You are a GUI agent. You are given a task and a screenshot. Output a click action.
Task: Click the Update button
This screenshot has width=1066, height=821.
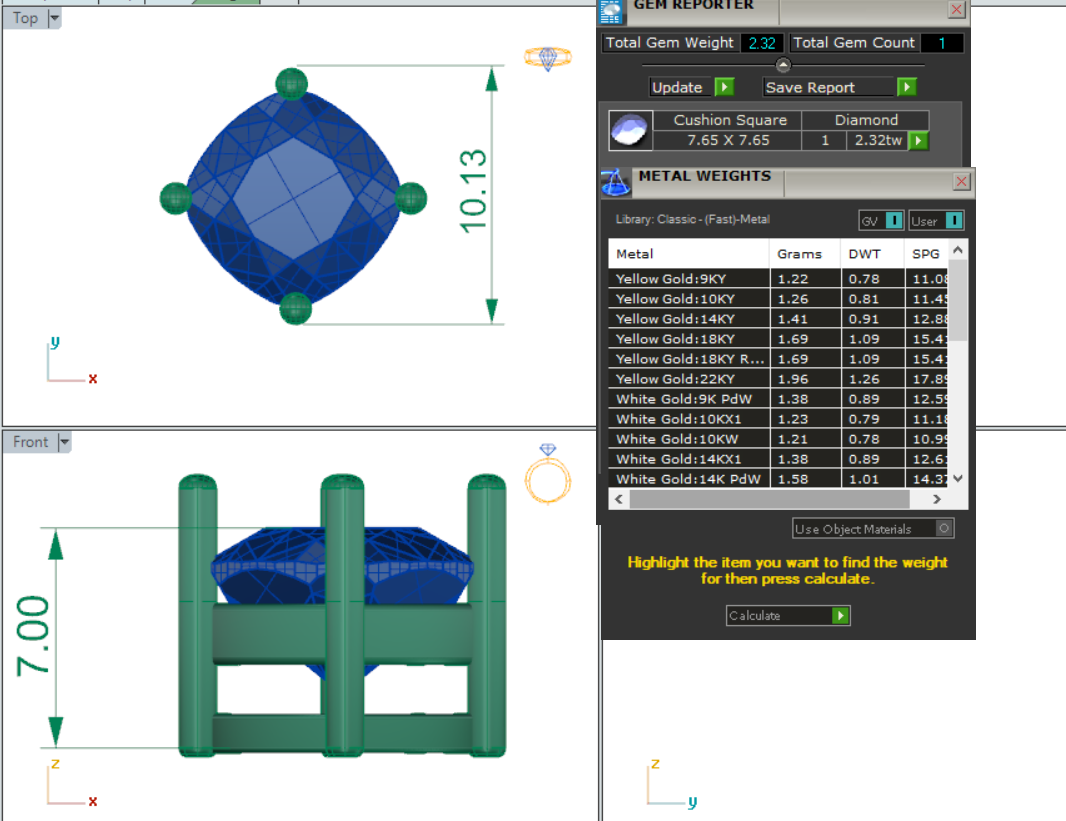(x=678, y=87)
